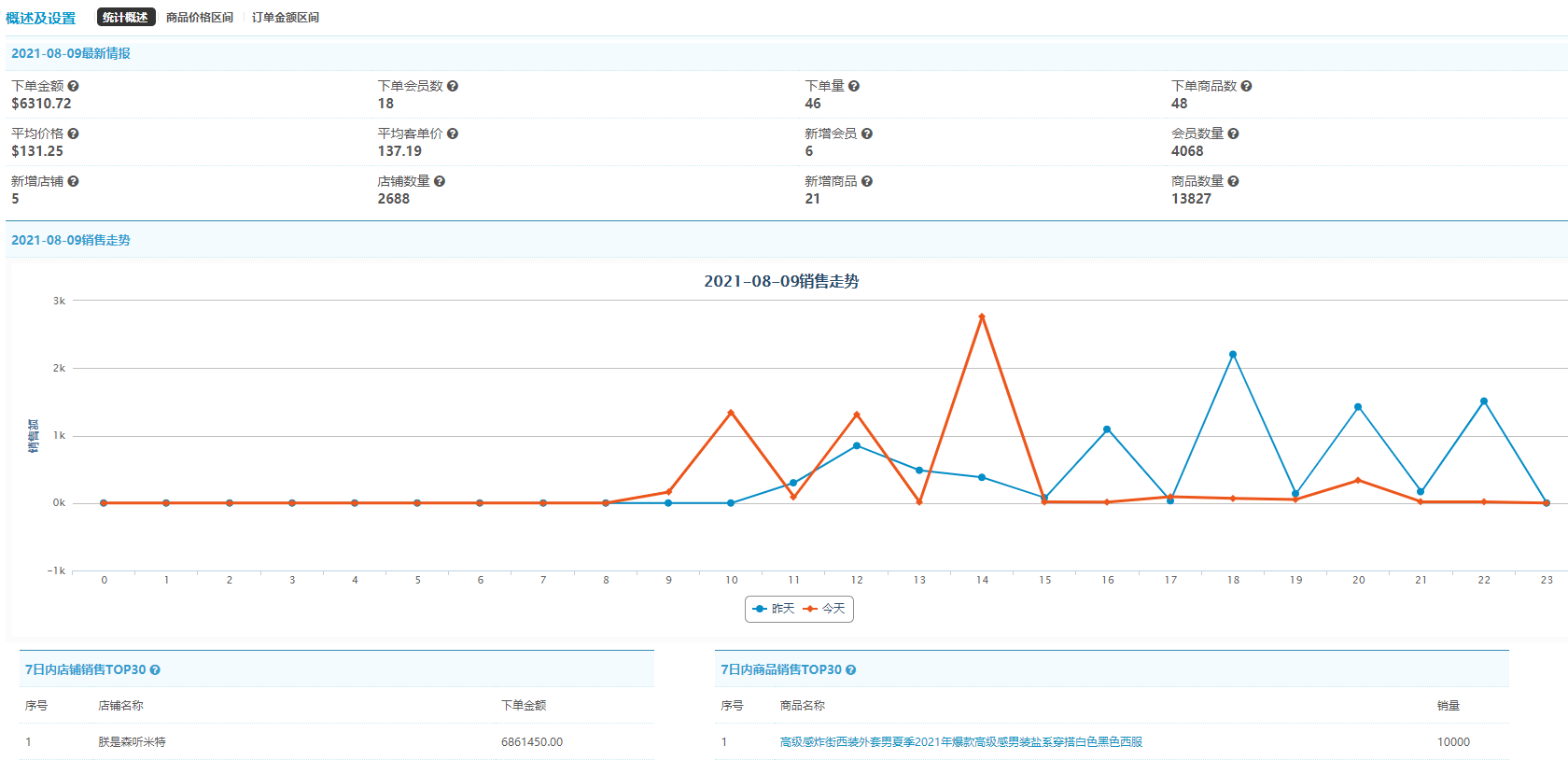Switch to the 商品价格区间 tab

coord(200,18)
